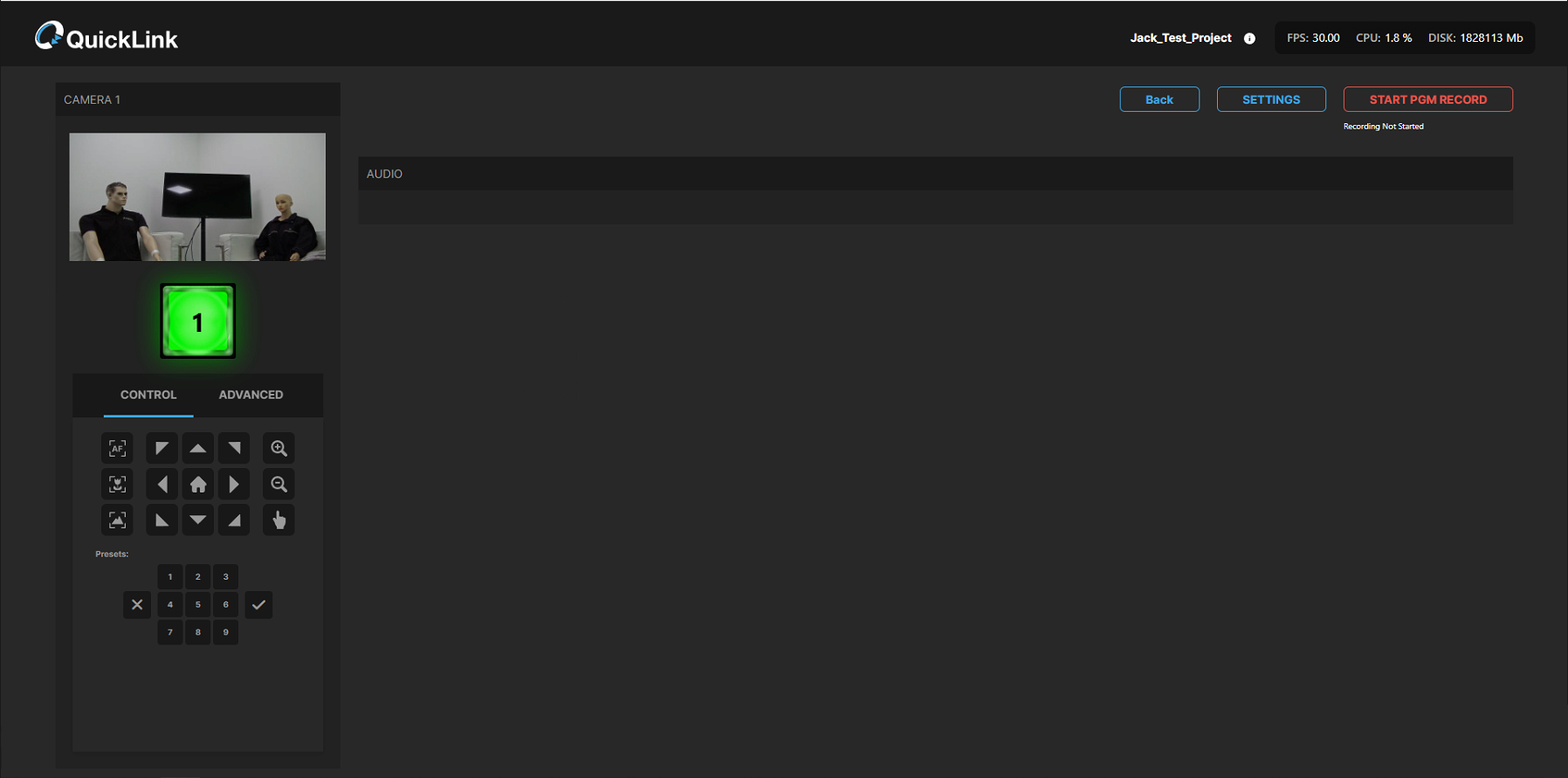Image resolution: width=1568 pixels, height=778 pixels.
Task: Move camera diagonally up-left
Action: 162,448
